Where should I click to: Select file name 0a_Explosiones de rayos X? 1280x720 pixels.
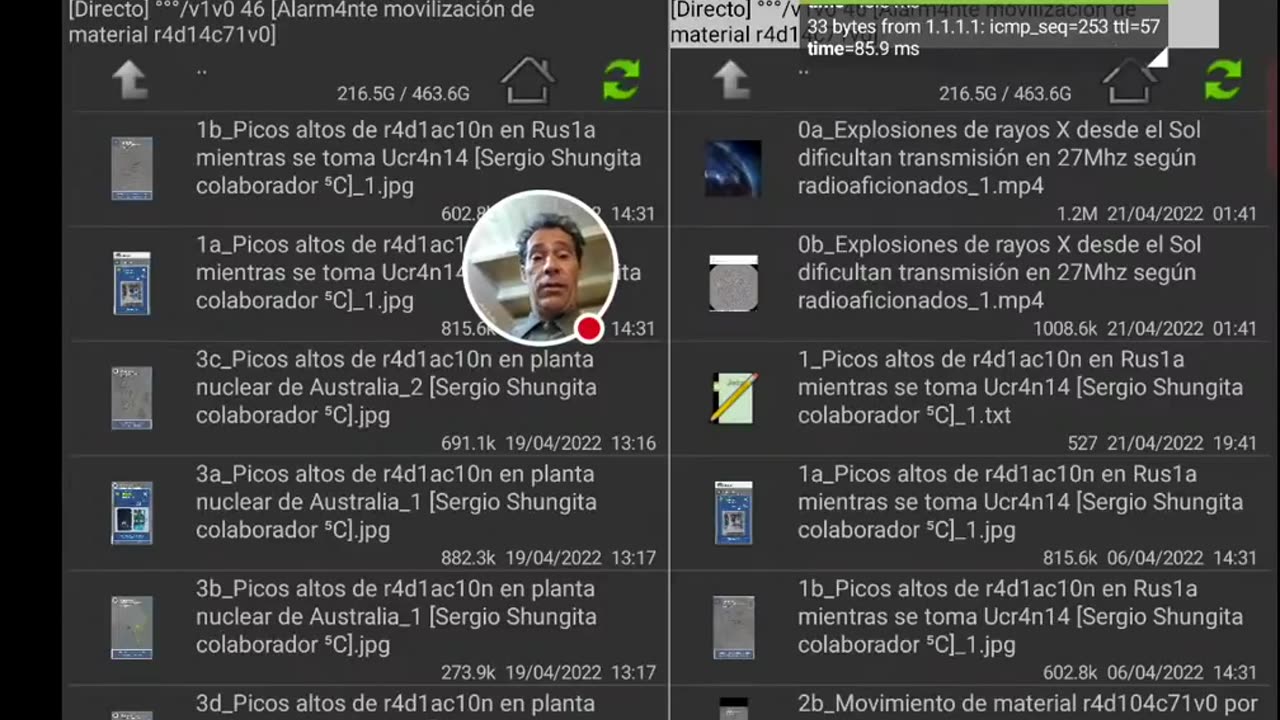[999, 158]
